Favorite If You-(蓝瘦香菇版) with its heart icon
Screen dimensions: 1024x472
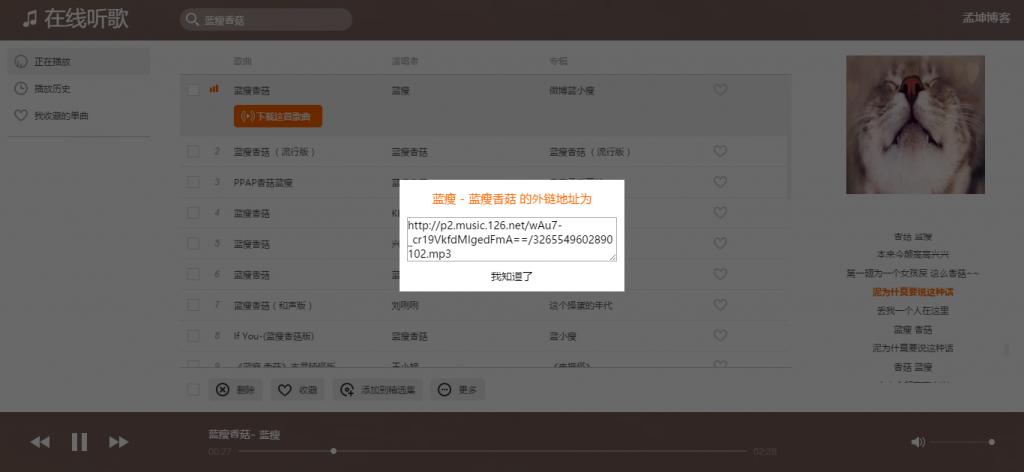pos(720,336)
